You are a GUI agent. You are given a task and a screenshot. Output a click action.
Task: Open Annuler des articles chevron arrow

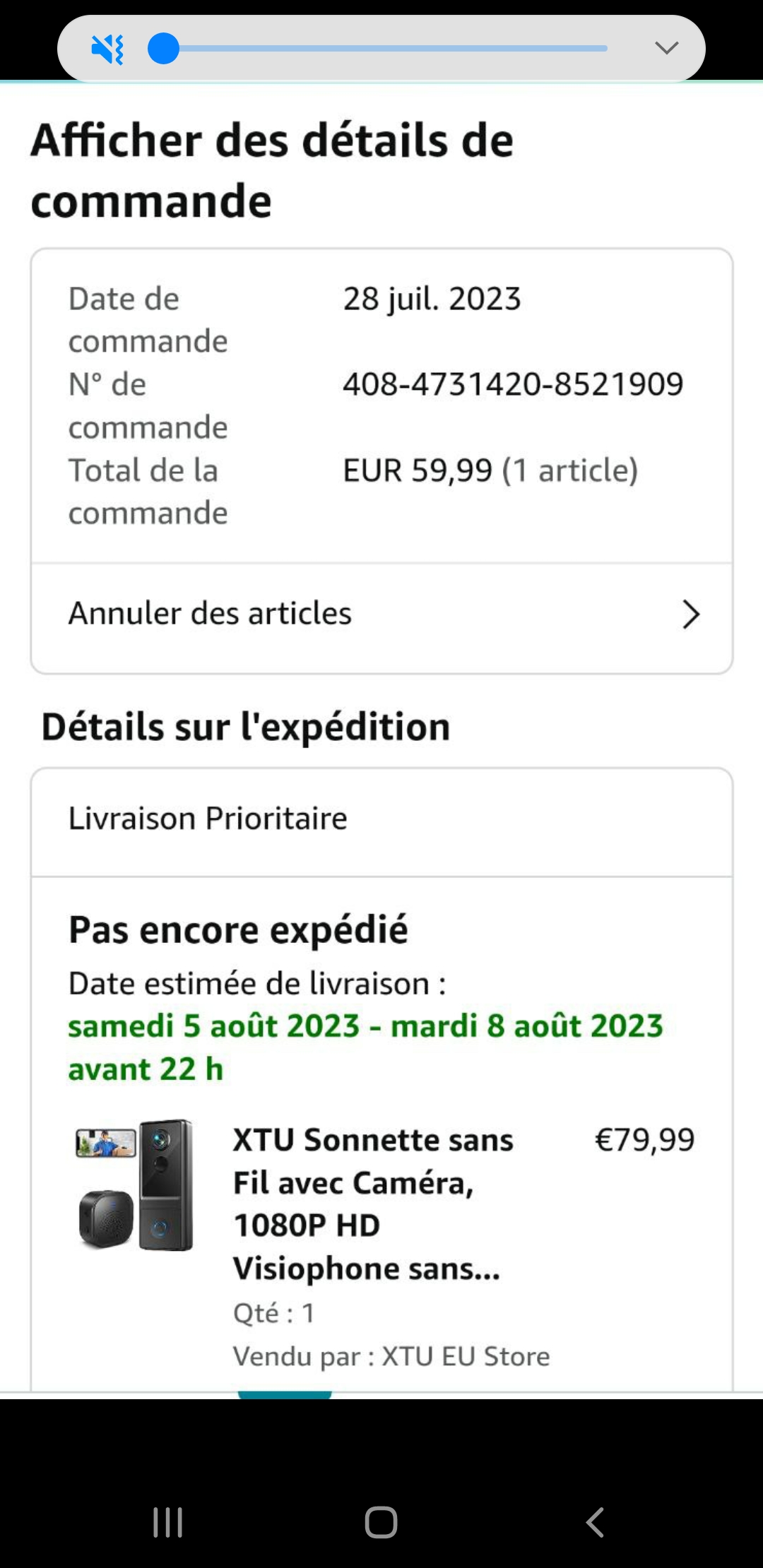pyautogui.click(x=690, y=614)
